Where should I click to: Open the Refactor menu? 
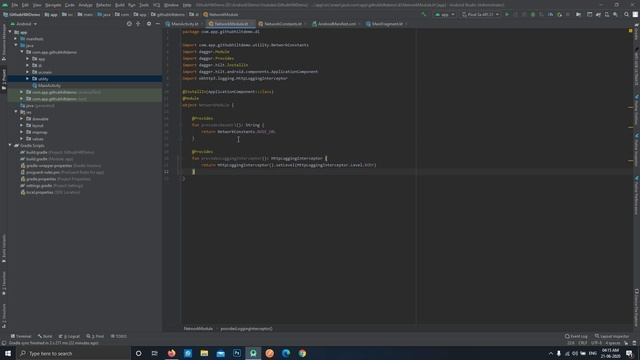coord(103,5)
